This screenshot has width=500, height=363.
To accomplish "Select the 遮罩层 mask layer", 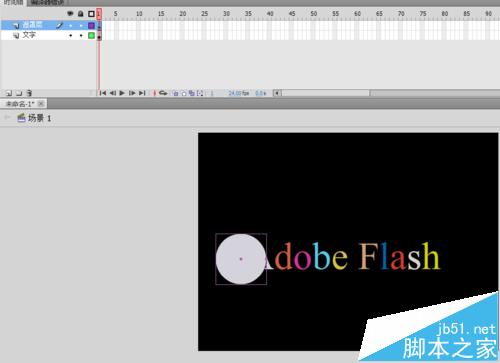I will pos(48,25).
